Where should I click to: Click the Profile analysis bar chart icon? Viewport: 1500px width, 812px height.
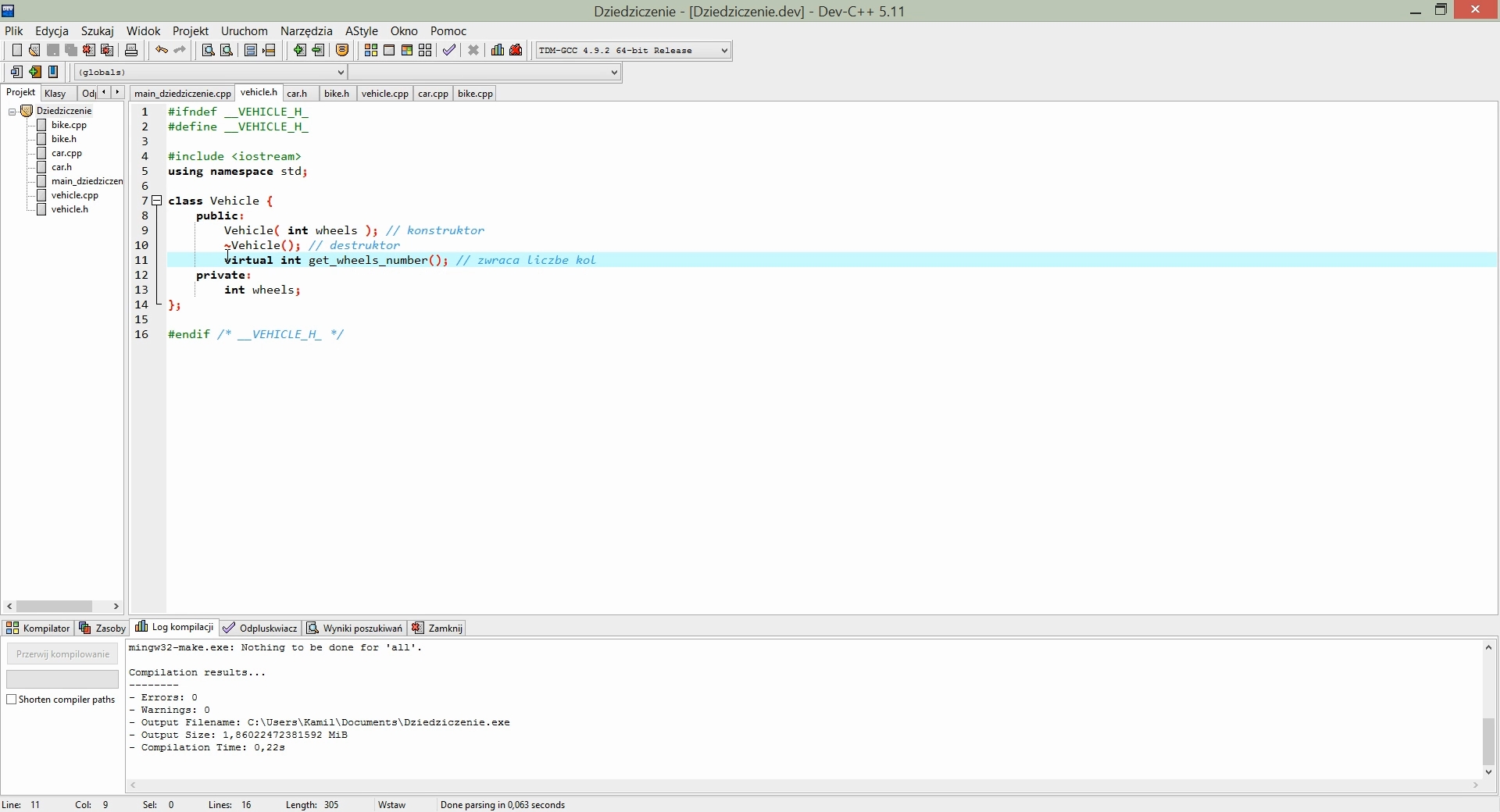(x=498, y=51)
